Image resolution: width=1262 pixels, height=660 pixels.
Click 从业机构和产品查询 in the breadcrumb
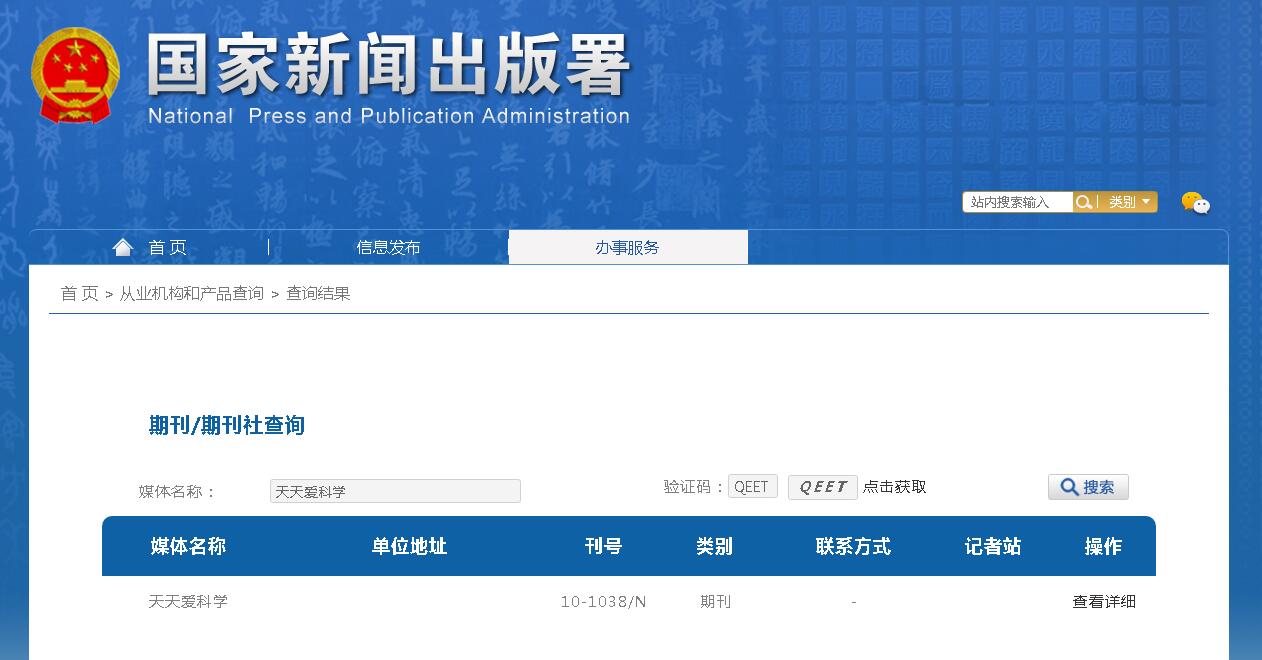(x=190, y=293)
